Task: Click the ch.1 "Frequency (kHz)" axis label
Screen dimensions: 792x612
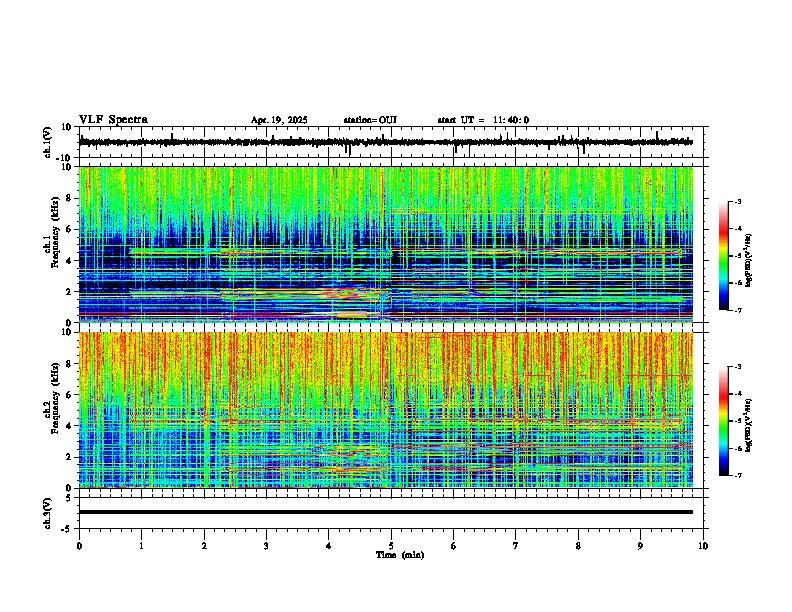Action: [x=55, y=231]
